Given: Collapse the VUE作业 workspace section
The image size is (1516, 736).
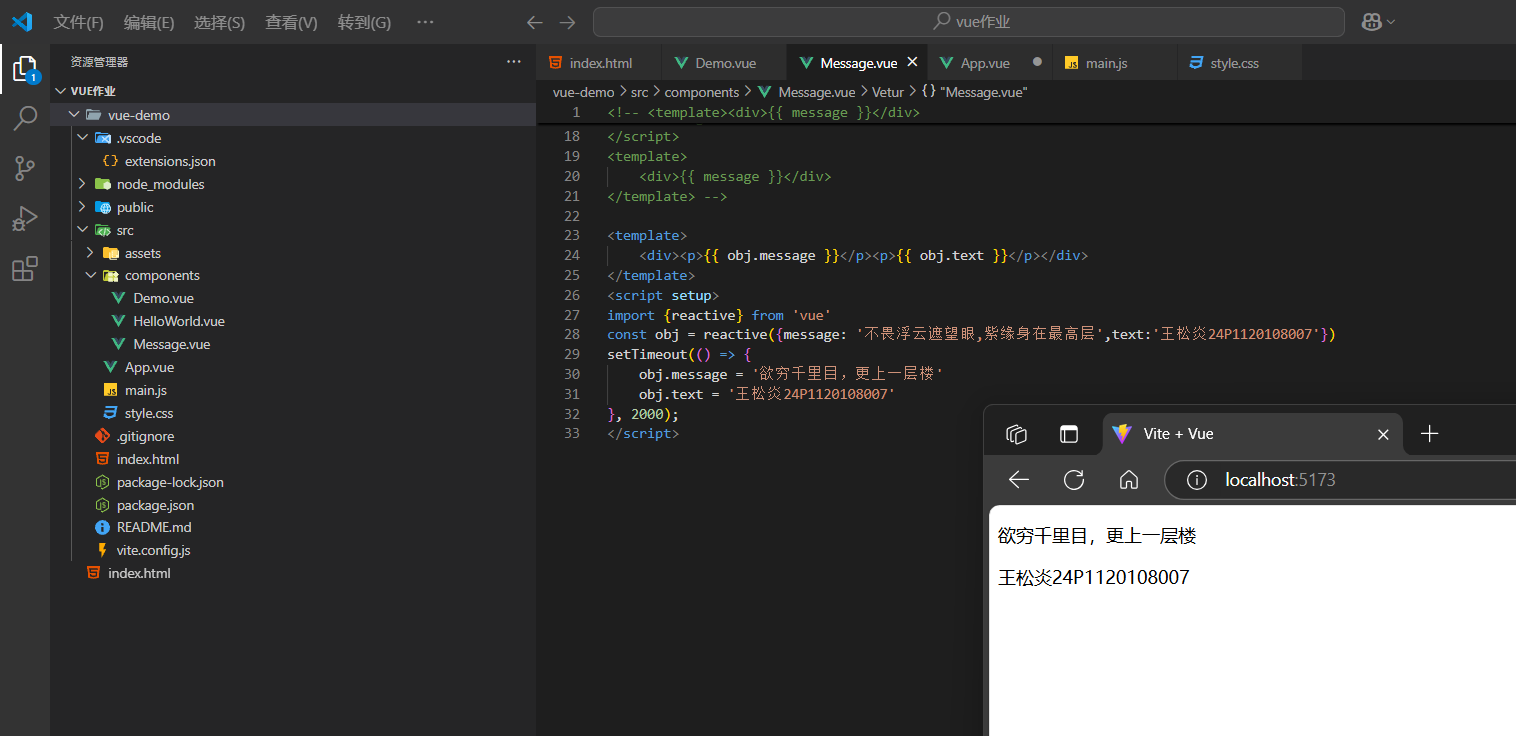Looking at the screenshot, I should [62, 91].
